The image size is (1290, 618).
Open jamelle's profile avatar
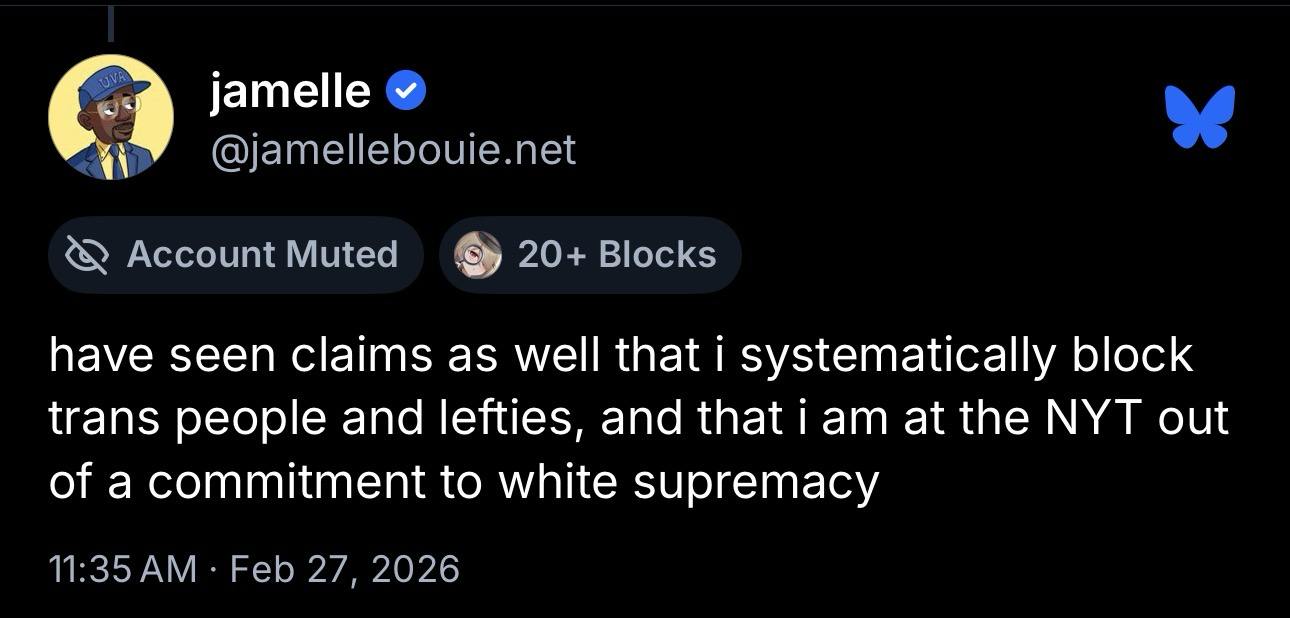[111, 118]
